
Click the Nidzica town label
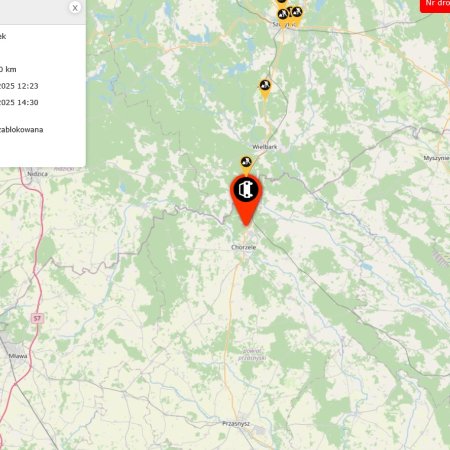click(x=37, y=174)
